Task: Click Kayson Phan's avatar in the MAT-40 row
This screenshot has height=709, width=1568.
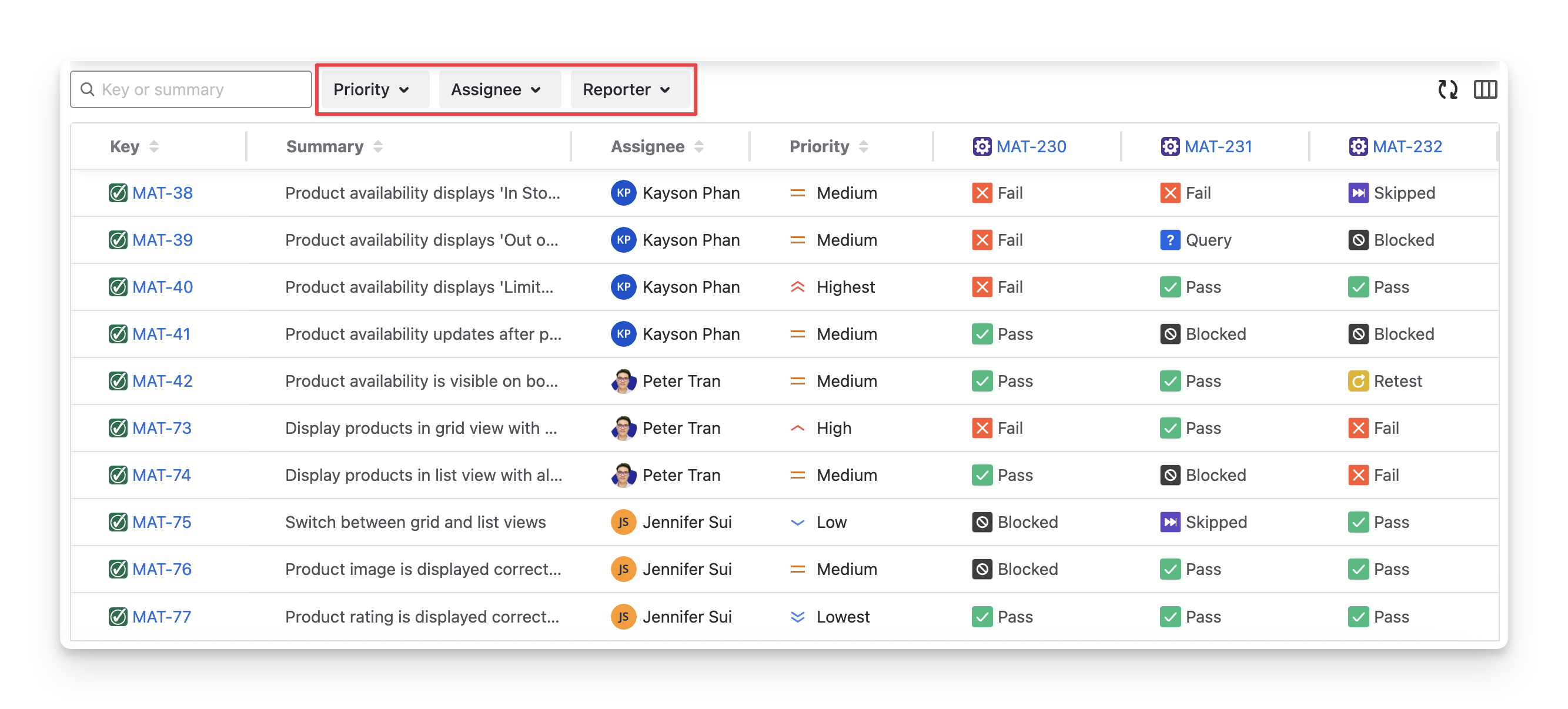Action: [x=623, y=287]
